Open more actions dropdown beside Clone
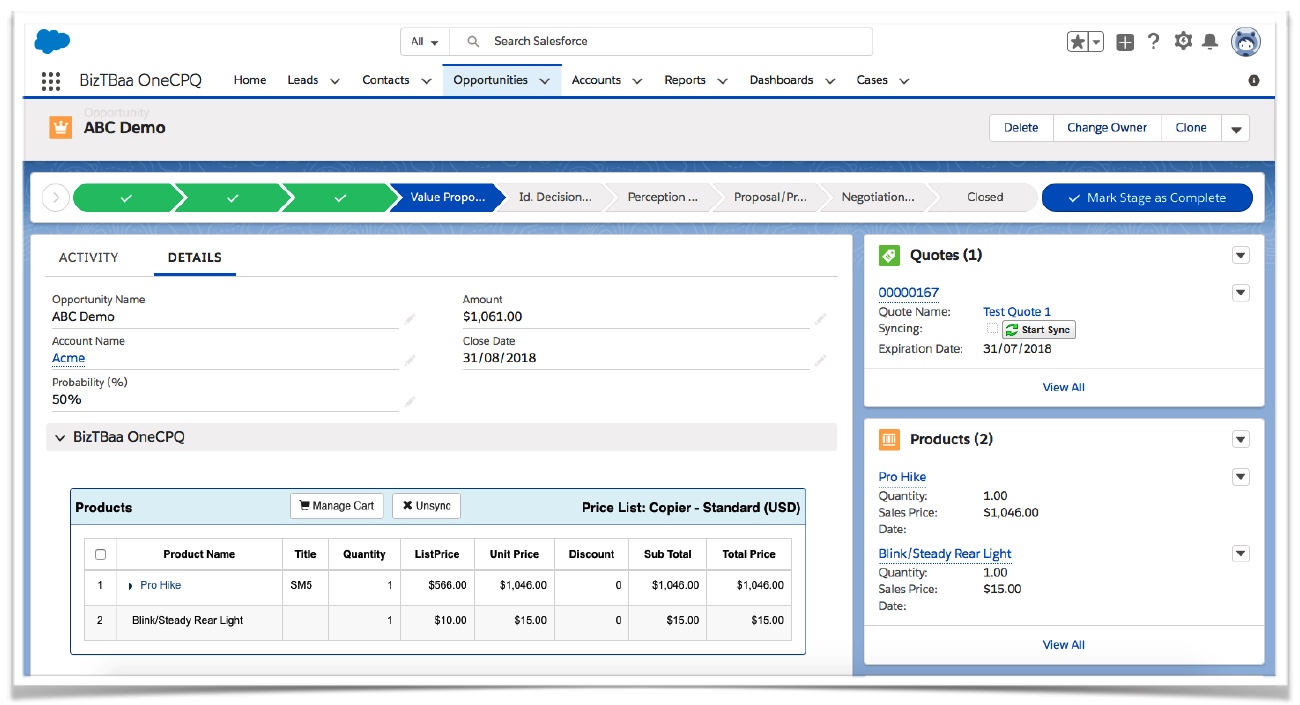Screen dimensions: 1300x705 1236,128
